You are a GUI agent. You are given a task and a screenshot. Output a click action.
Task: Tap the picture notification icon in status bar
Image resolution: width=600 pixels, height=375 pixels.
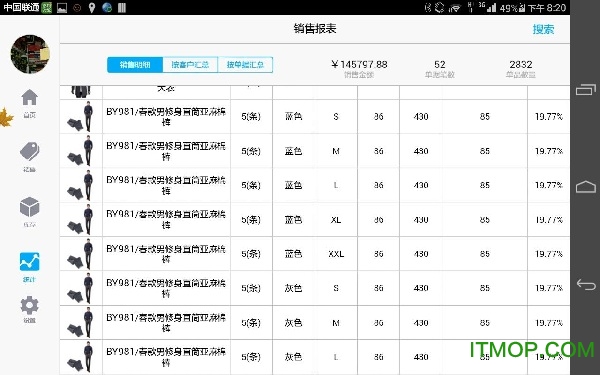tap(62, 8)
